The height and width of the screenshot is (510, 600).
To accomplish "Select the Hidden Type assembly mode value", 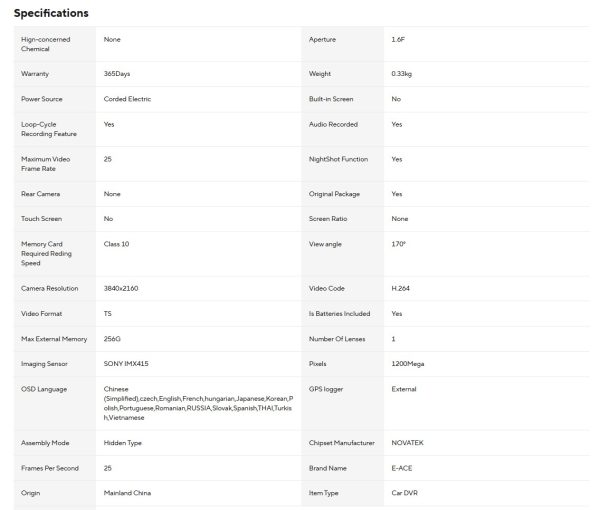I will tap(124, 442).
